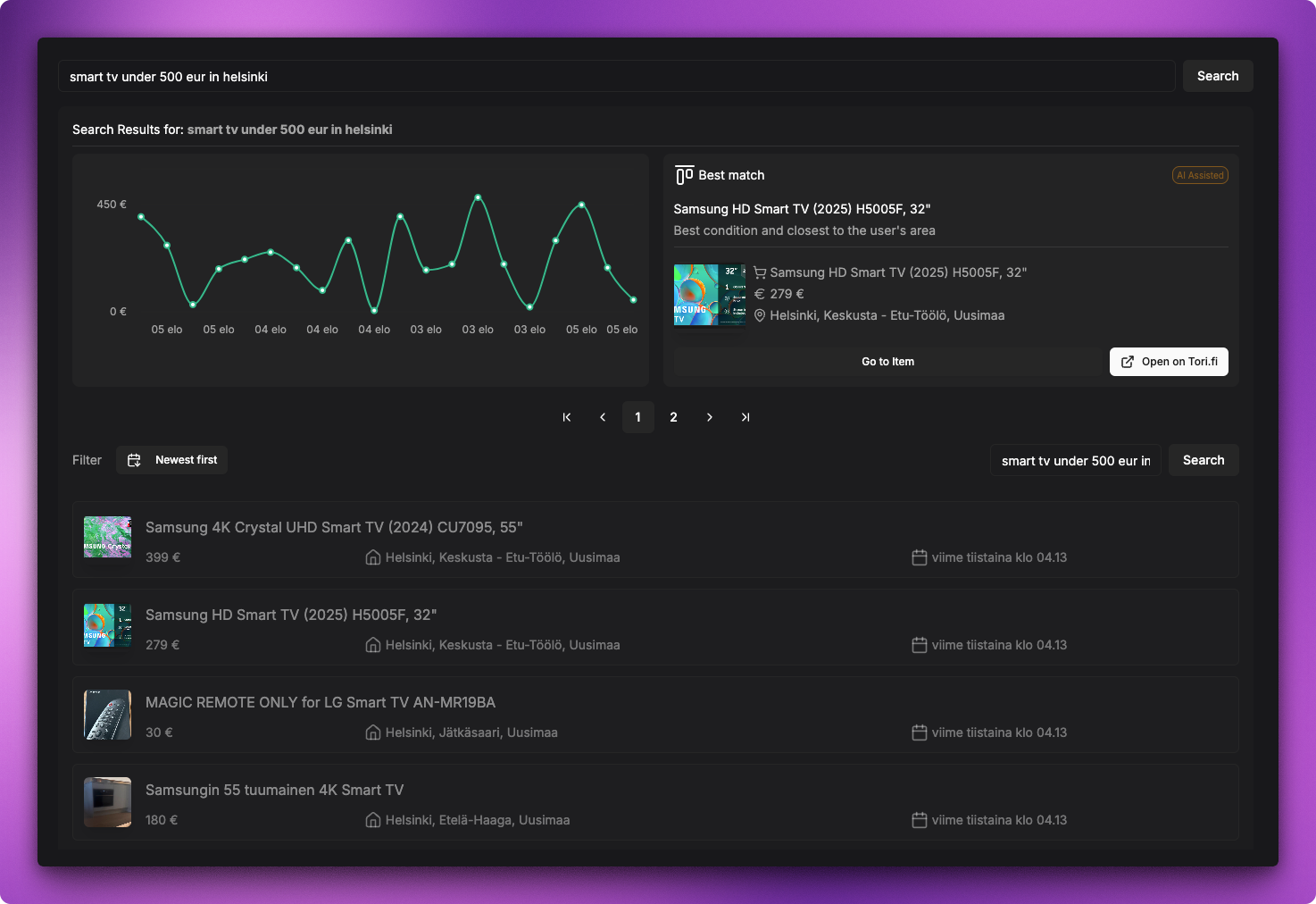1316x904 pixels.
Task: Click the Search button beside the filter field
Action: pyautogui.click(x=1204, y=460)
